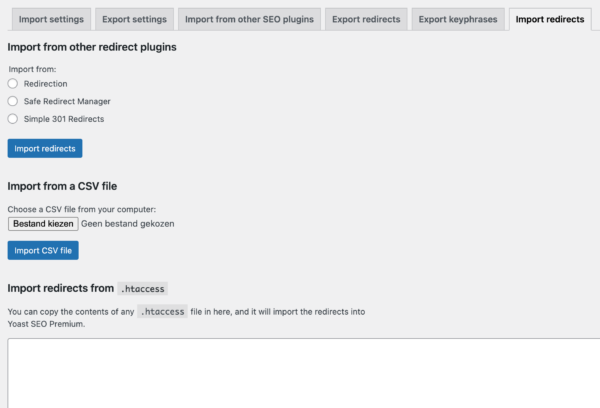Enable the Simple 301 Redirects radio button
This screenshot has height=408, width=600.
click(13, 119)
